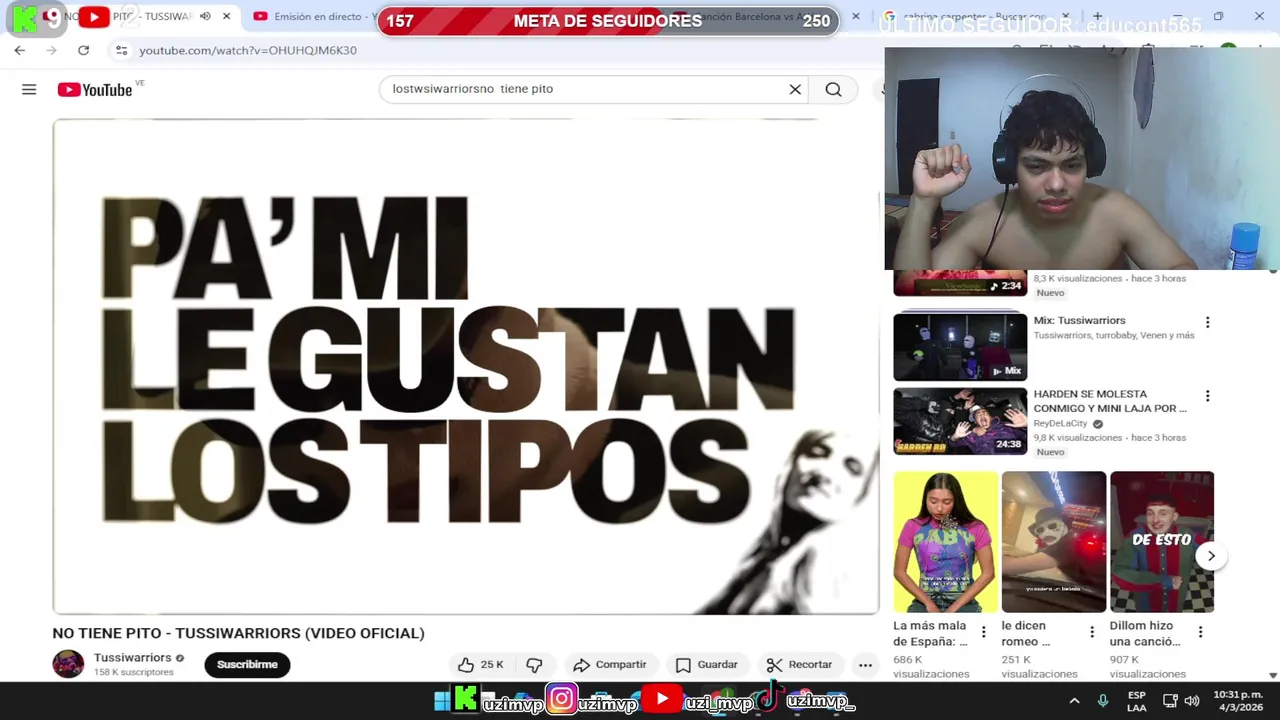This screenshot has height=720, width=1280.
Task: Go back with the browser back arrow
Action: tap(19, 50)
